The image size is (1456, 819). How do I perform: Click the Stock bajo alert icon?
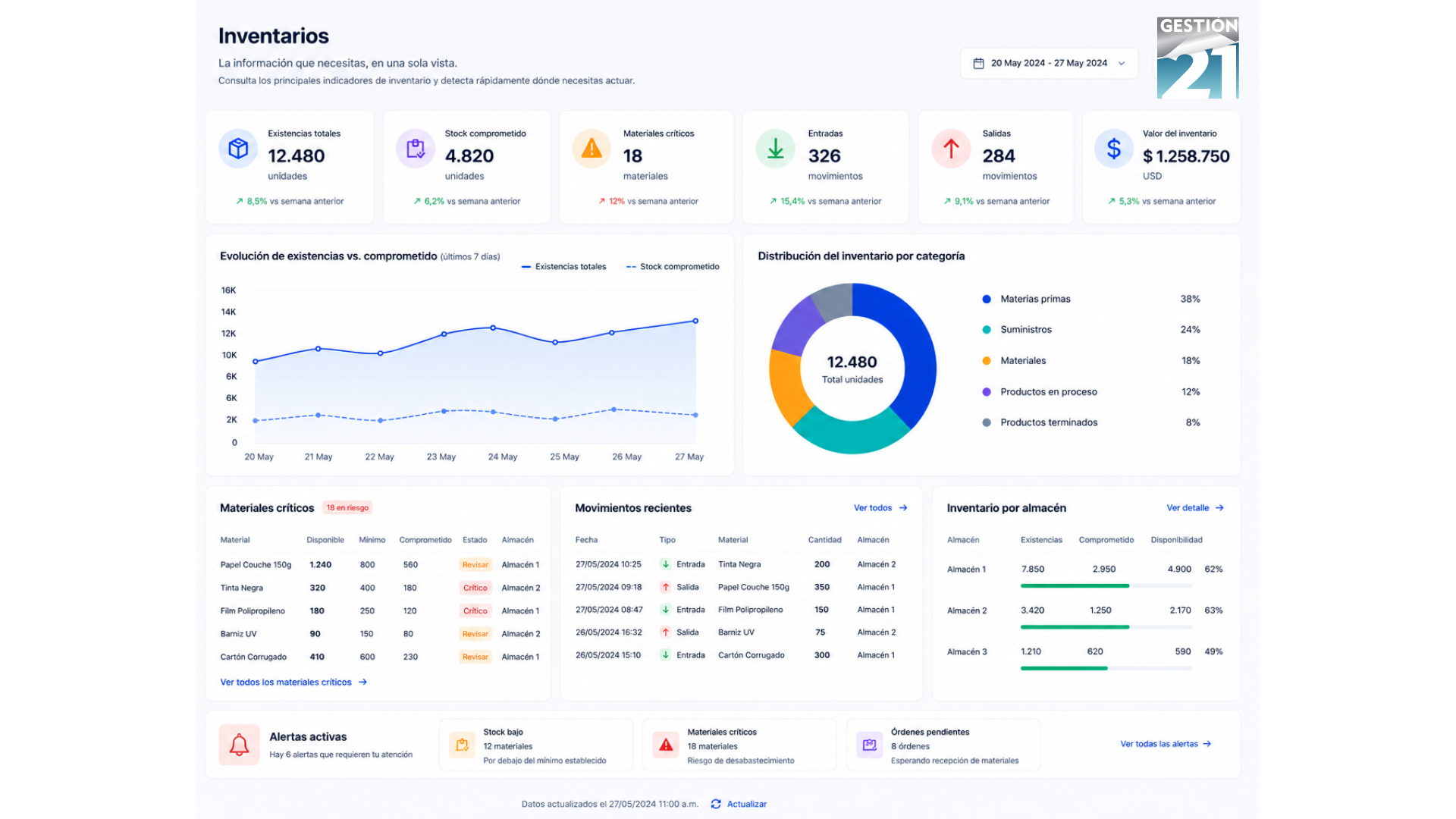pyautogui.click(x=462, y=745)
